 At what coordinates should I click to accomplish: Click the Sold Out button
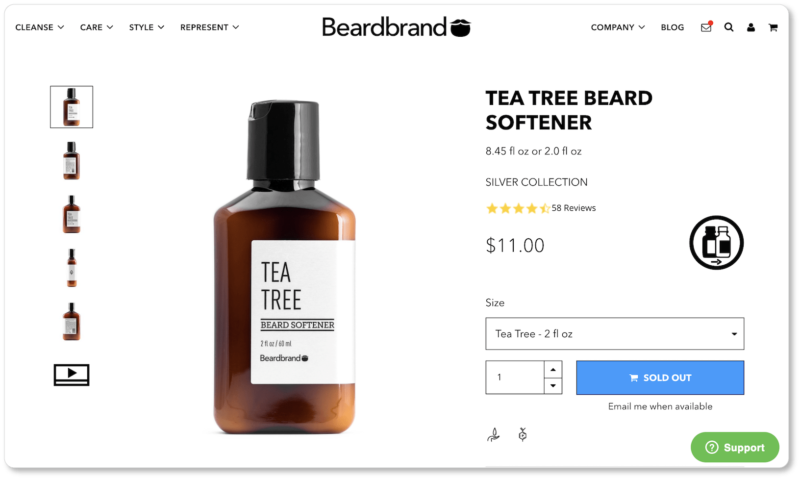[660, 377]
